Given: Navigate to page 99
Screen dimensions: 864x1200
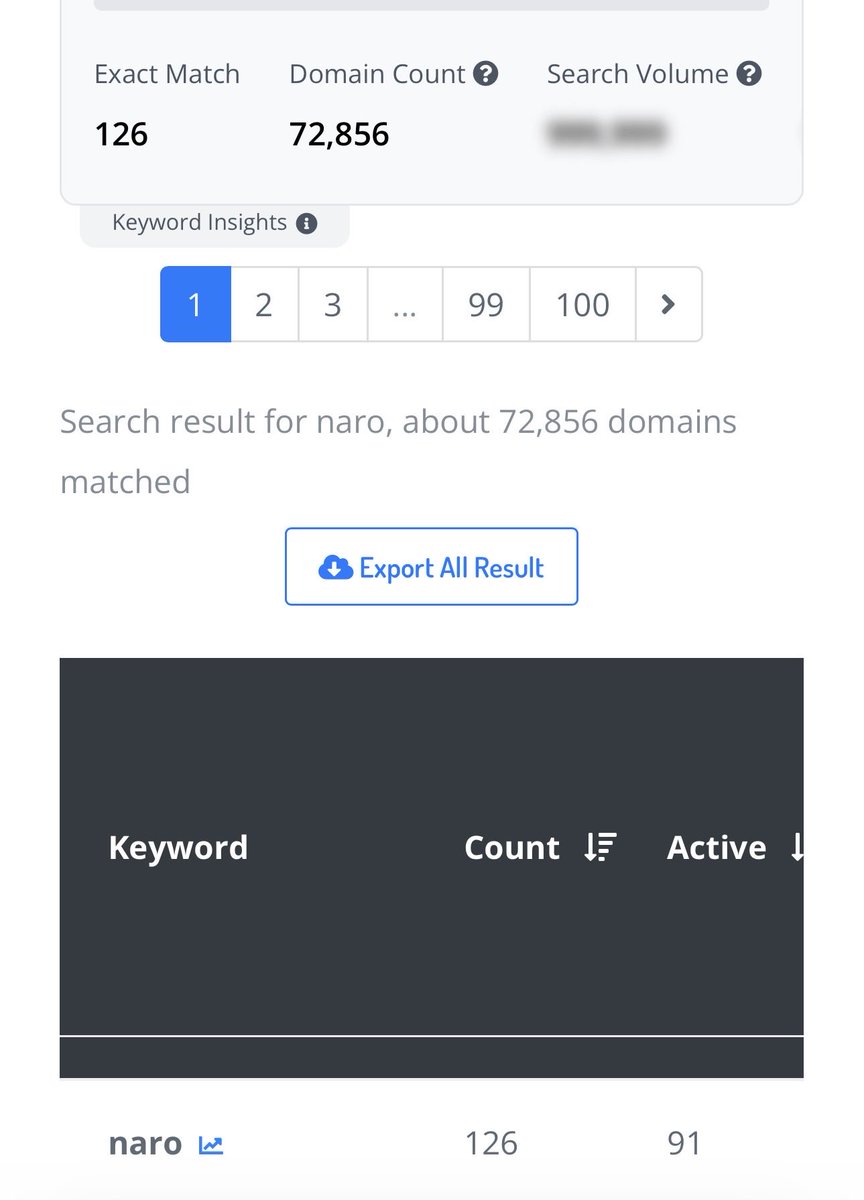Looking at the screenshot, I should 486,304.
